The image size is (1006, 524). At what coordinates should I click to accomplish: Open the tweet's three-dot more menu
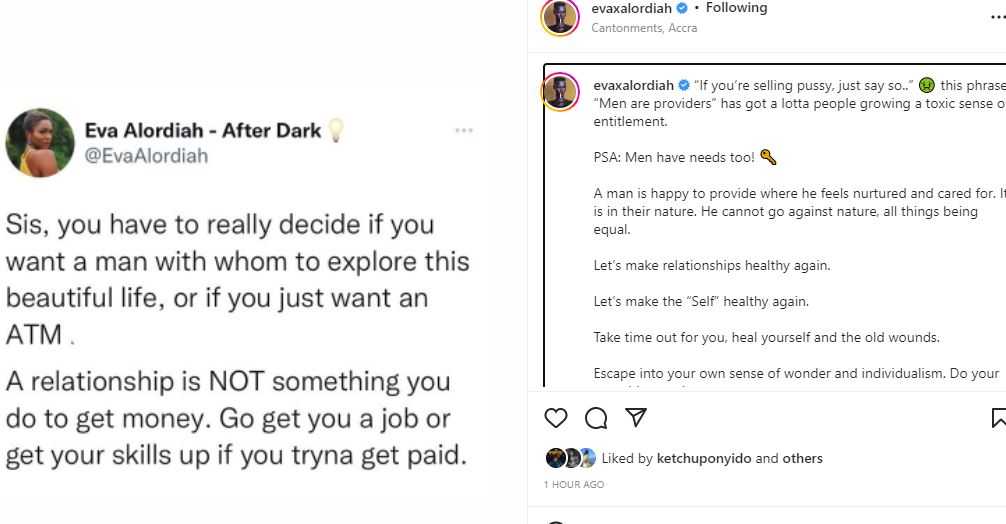tap(463, 131)
